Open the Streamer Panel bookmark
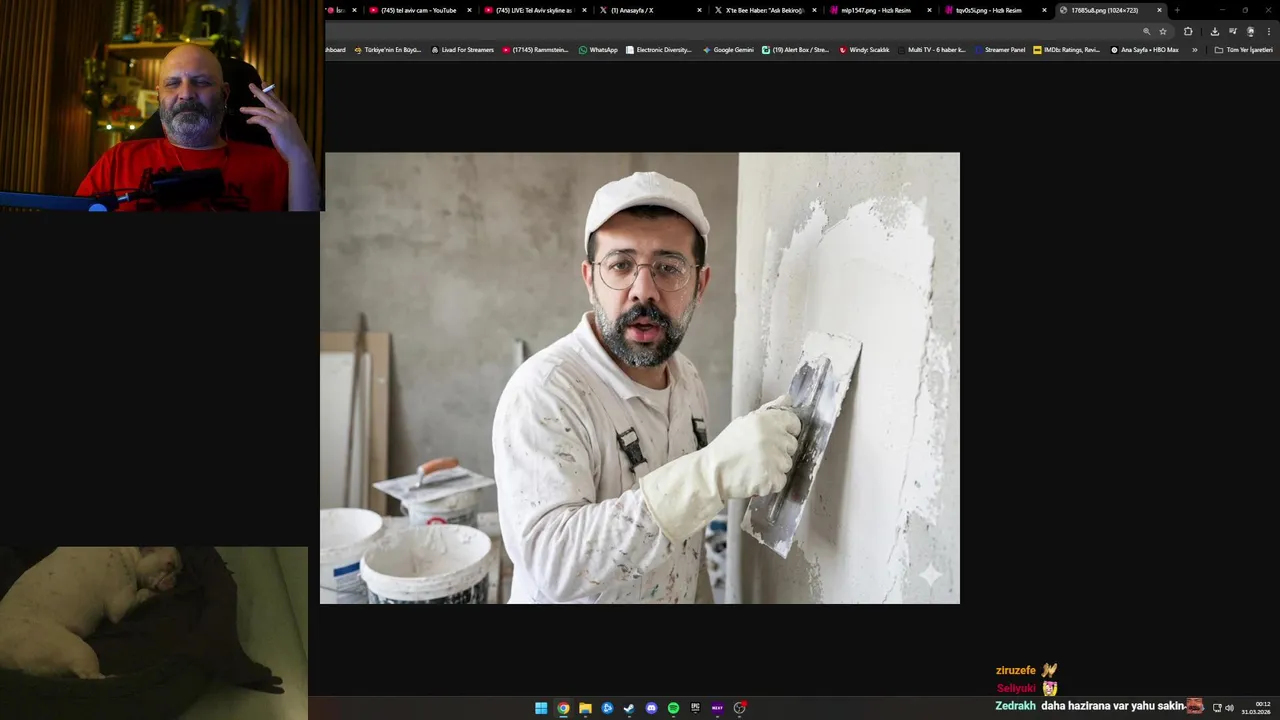Viewport: 1280px width, 720px height. pos(1001,49)
